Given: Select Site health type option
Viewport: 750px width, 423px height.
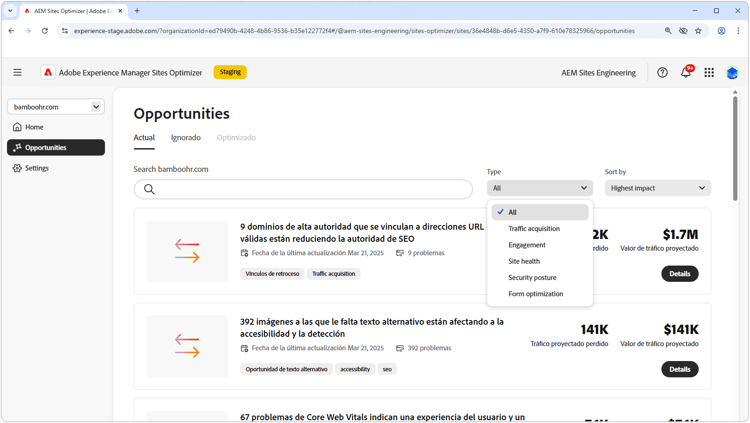Looking at the screenshot, I should (540, 261).
